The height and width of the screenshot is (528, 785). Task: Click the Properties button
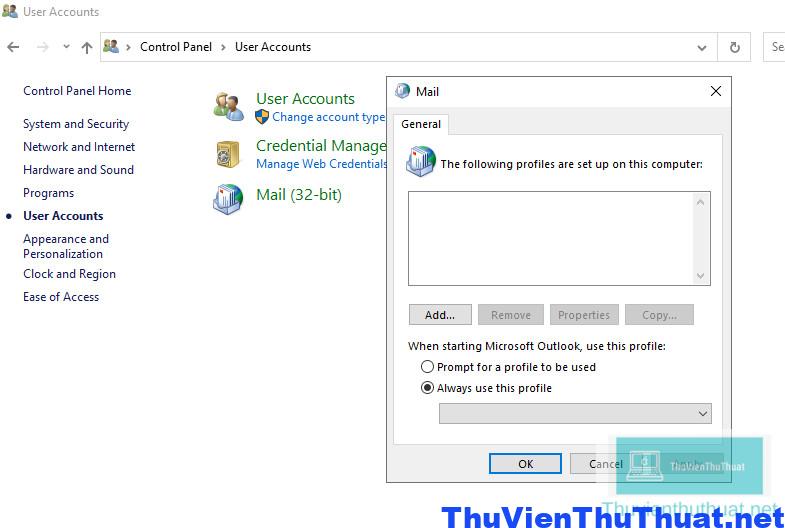[584, 315]
